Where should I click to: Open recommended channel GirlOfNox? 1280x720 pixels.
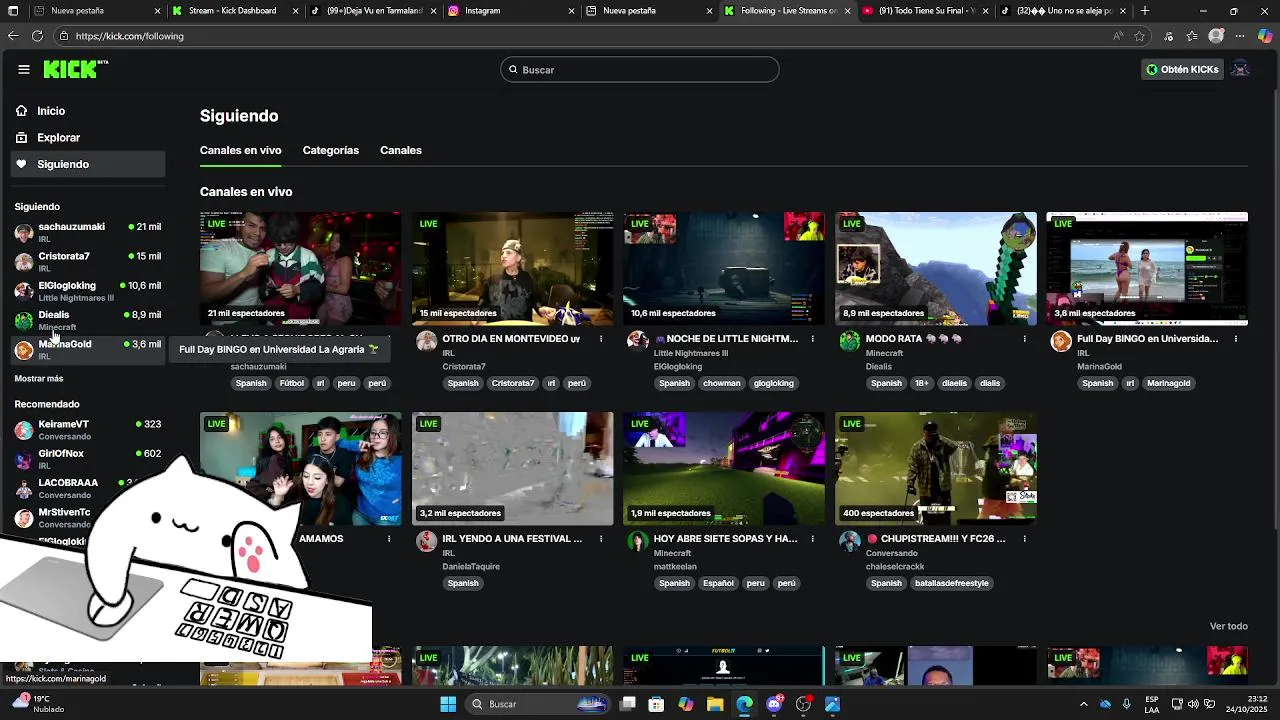[x=88, y=458]
